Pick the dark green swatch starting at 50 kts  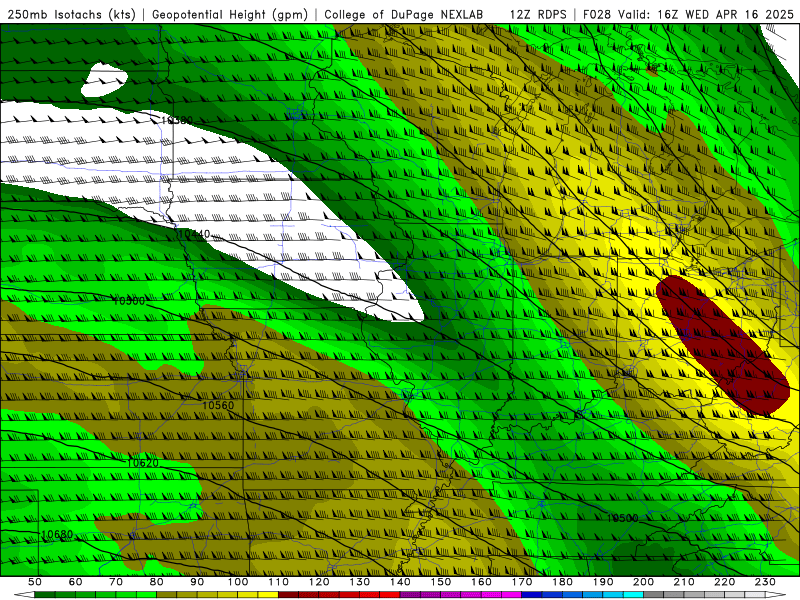(45, 595)
